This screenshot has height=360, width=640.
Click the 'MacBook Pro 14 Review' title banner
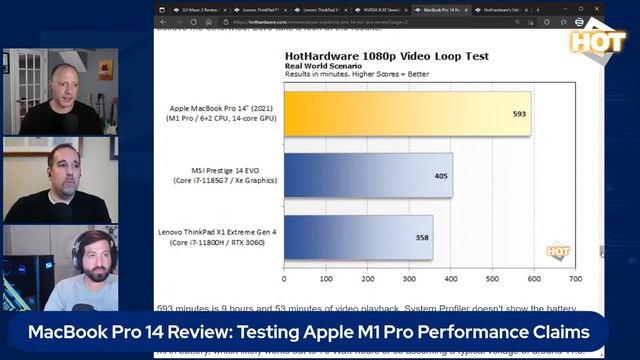[x=309, y=332]
